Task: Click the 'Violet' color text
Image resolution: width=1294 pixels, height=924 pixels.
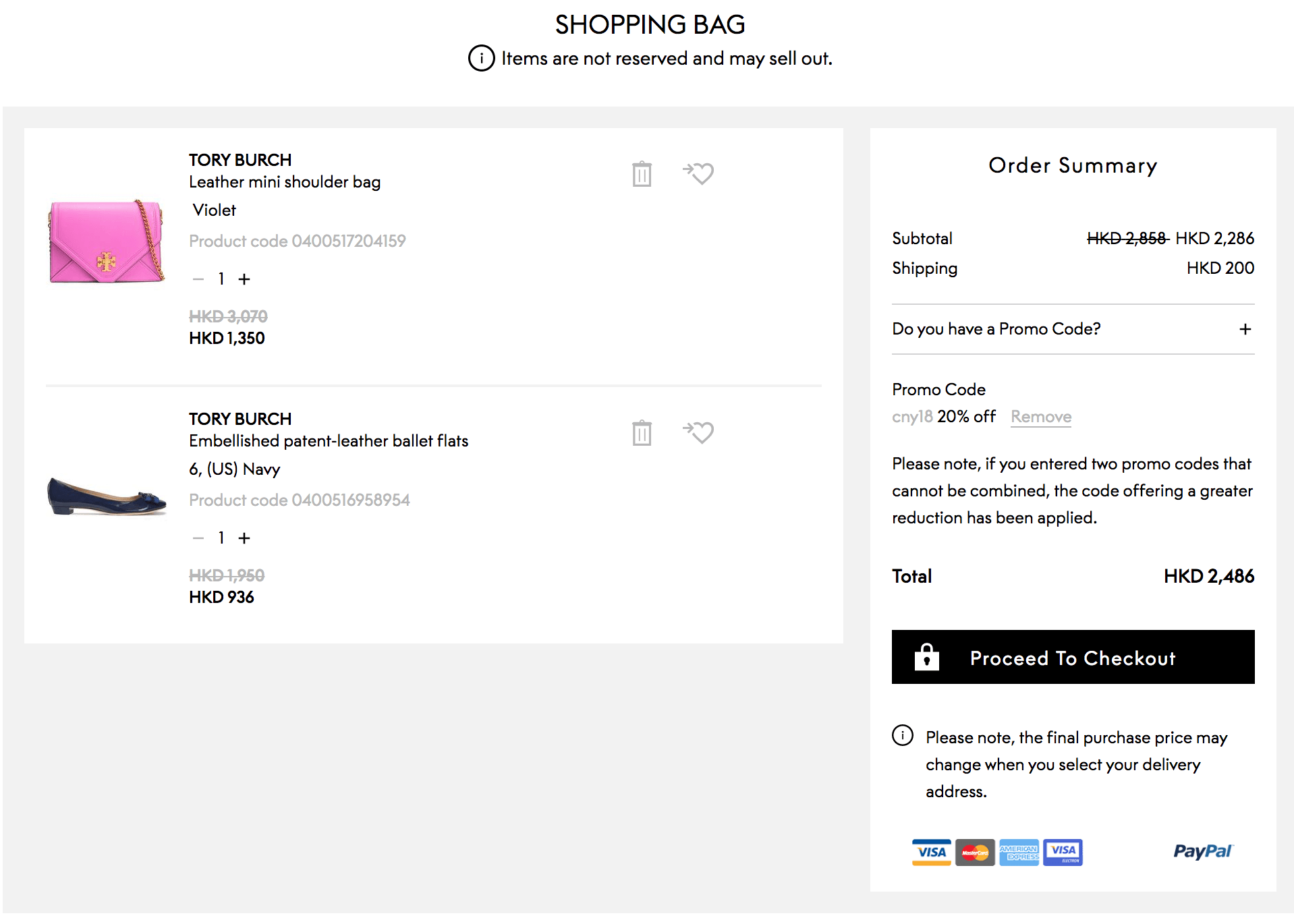Action: click(x=214, y=210)
